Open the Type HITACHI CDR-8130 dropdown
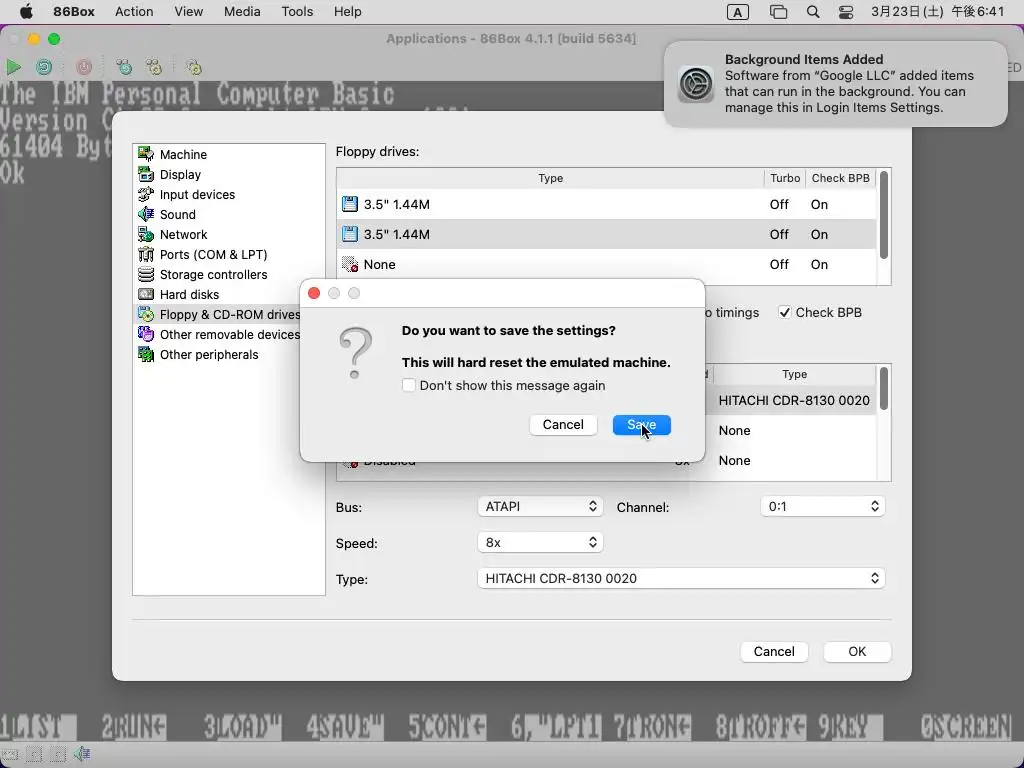The image size is (1024, 768). click(x=681, y=579)
